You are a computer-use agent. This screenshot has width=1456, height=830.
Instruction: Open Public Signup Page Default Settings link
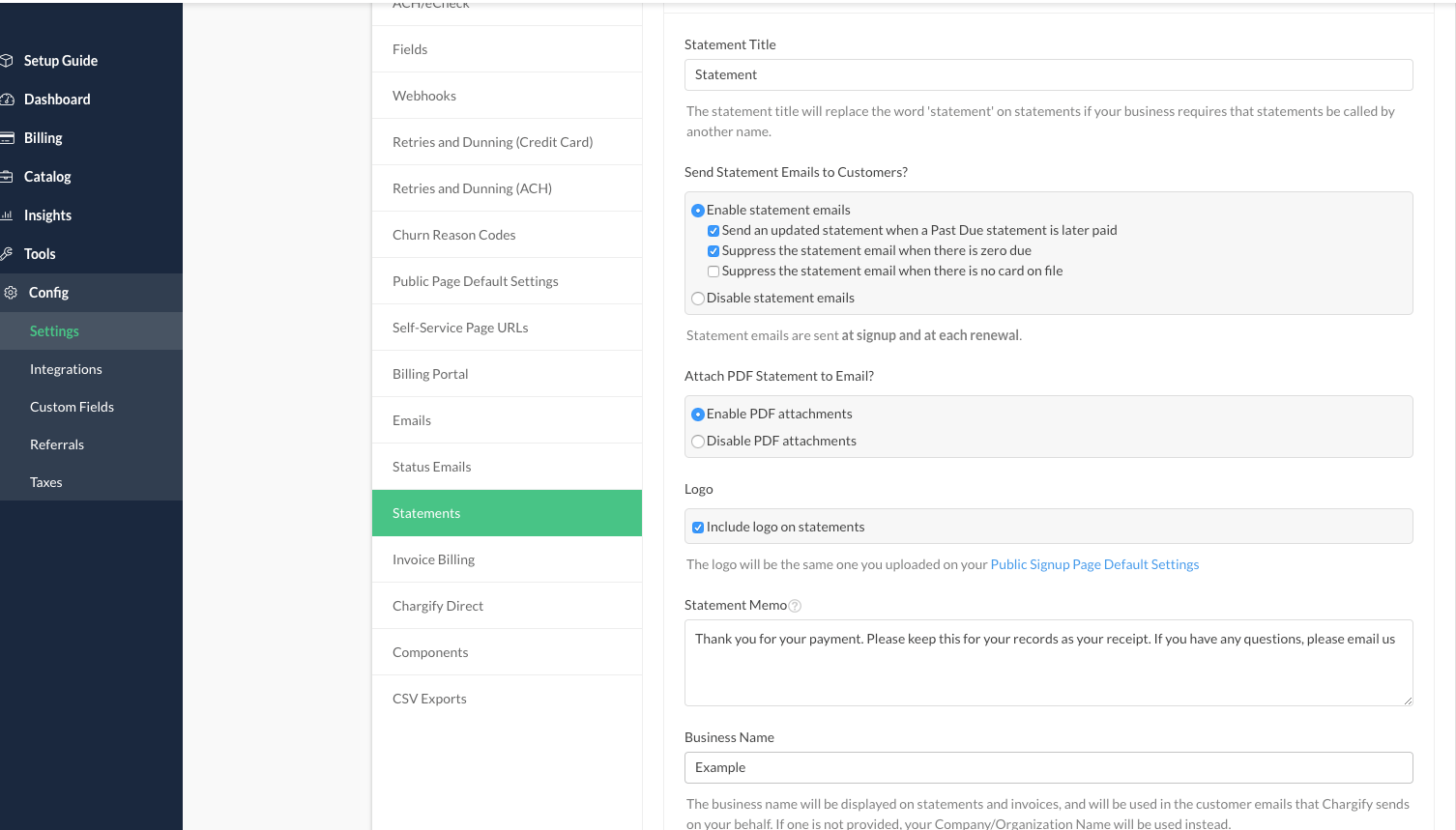click(x=1093, y=564)
